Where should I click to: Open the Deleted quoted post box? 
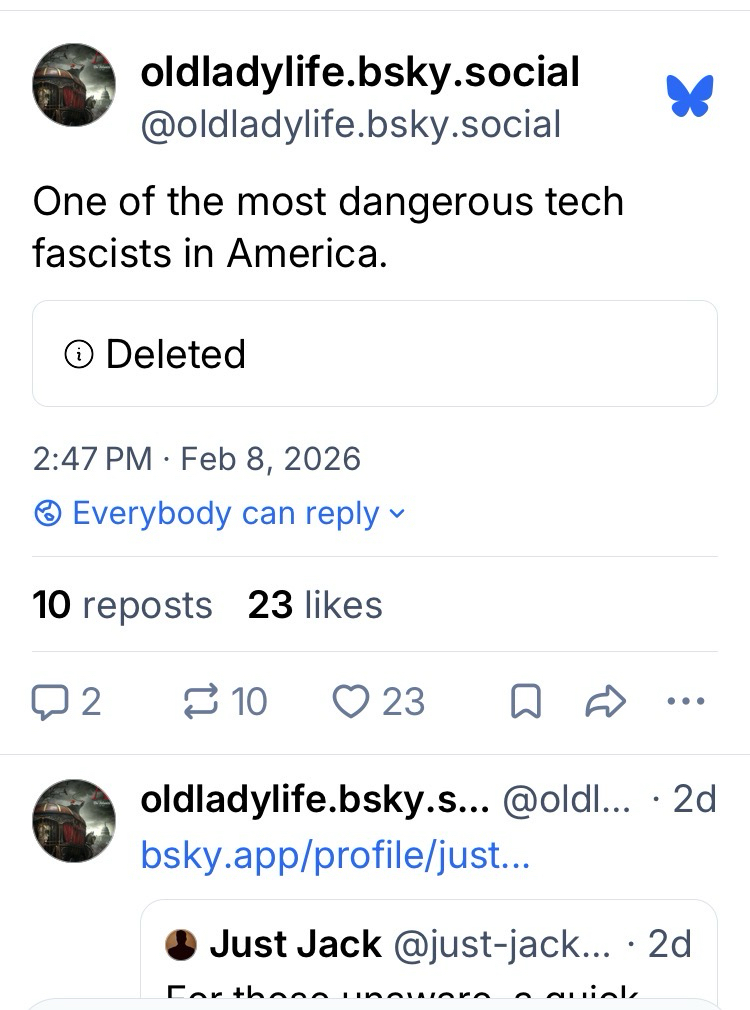pyautogui.click(x=375, y=354)
